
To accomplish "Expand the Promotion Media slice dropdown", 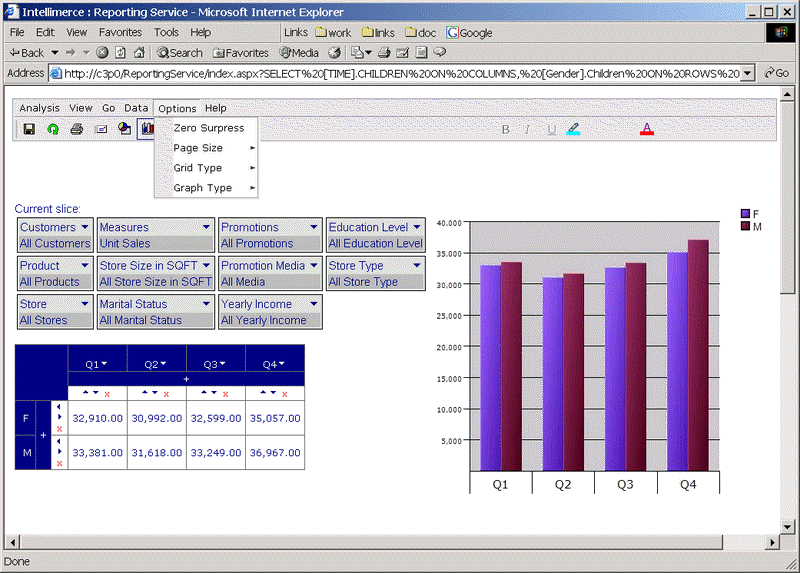I will pyautogui.click(x=314, y=265).
